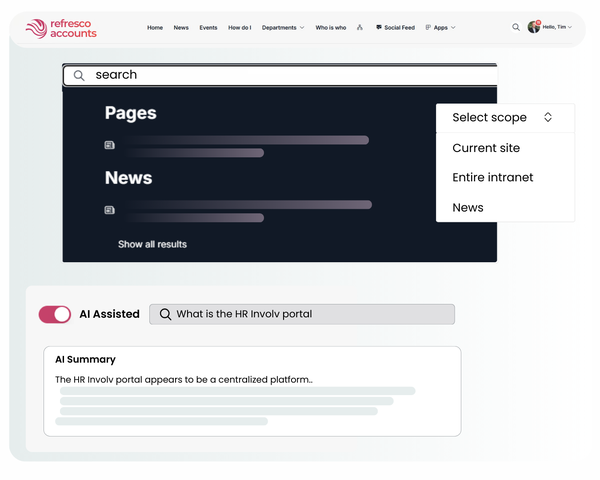Screen dimensions: 600x480
Task: Go to the News navigation item
Action: [x=181, y=28]
